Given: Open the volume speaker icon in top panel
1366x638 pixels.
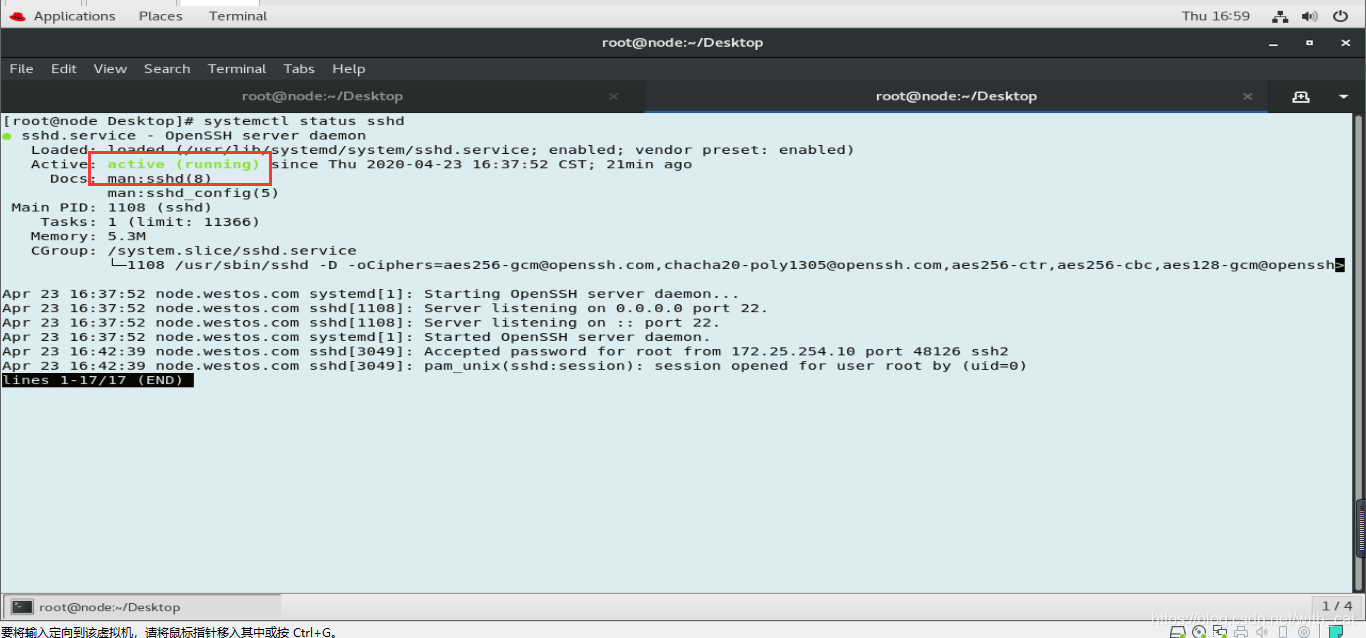Looking at the screenshot, I should point(1310,16).
